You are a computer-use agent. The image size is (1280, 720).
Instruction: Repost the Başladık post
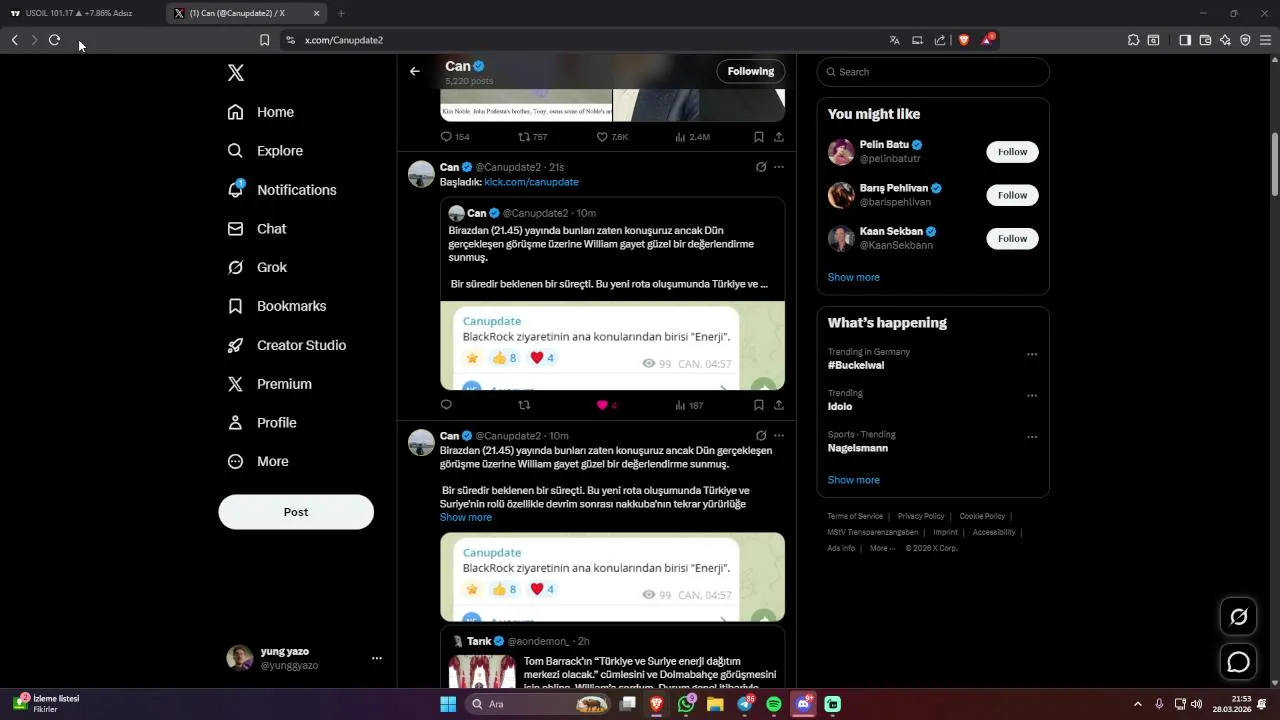click(x=524, y=405)
